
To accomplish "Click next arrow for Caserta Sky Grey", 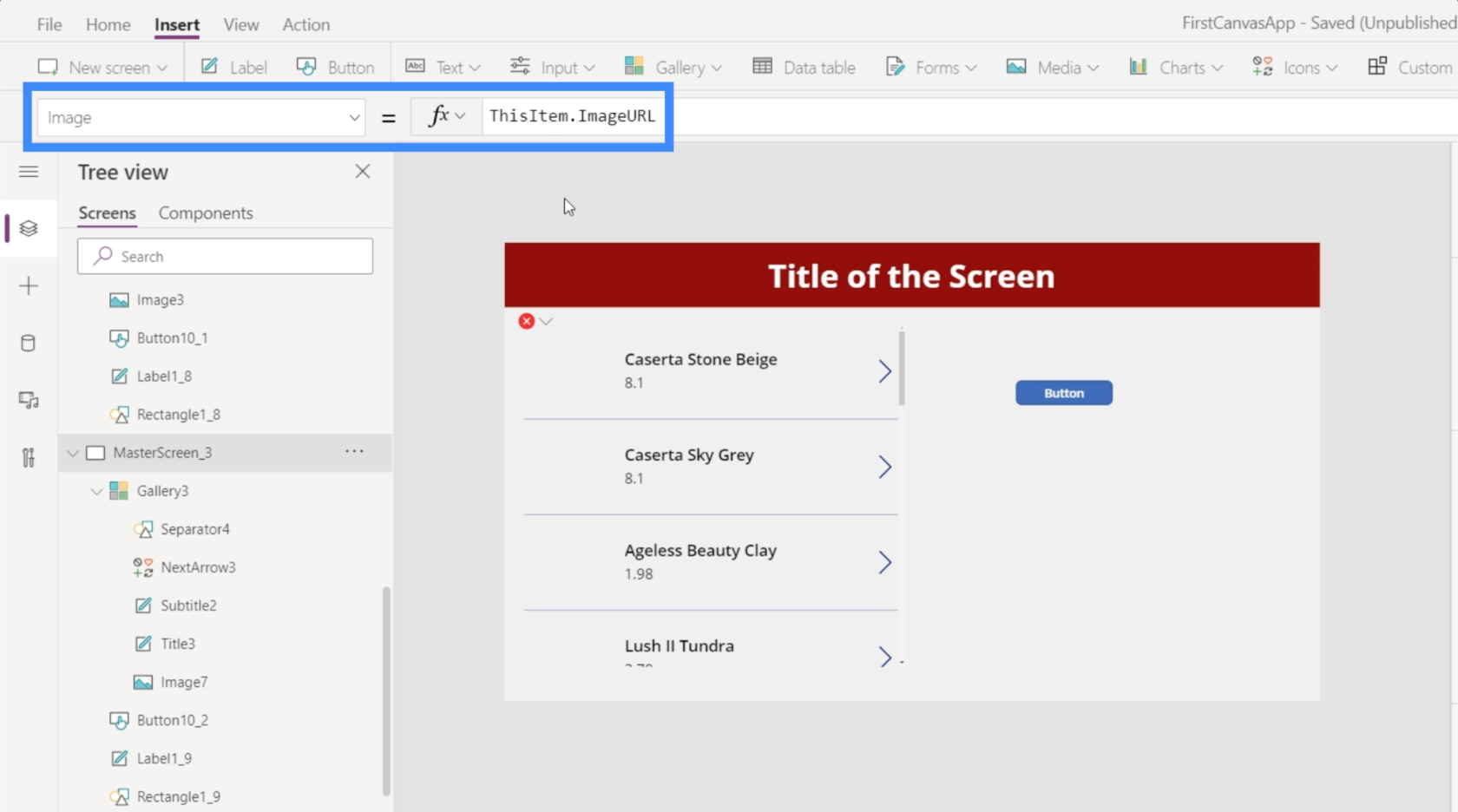I will (884, 467).
